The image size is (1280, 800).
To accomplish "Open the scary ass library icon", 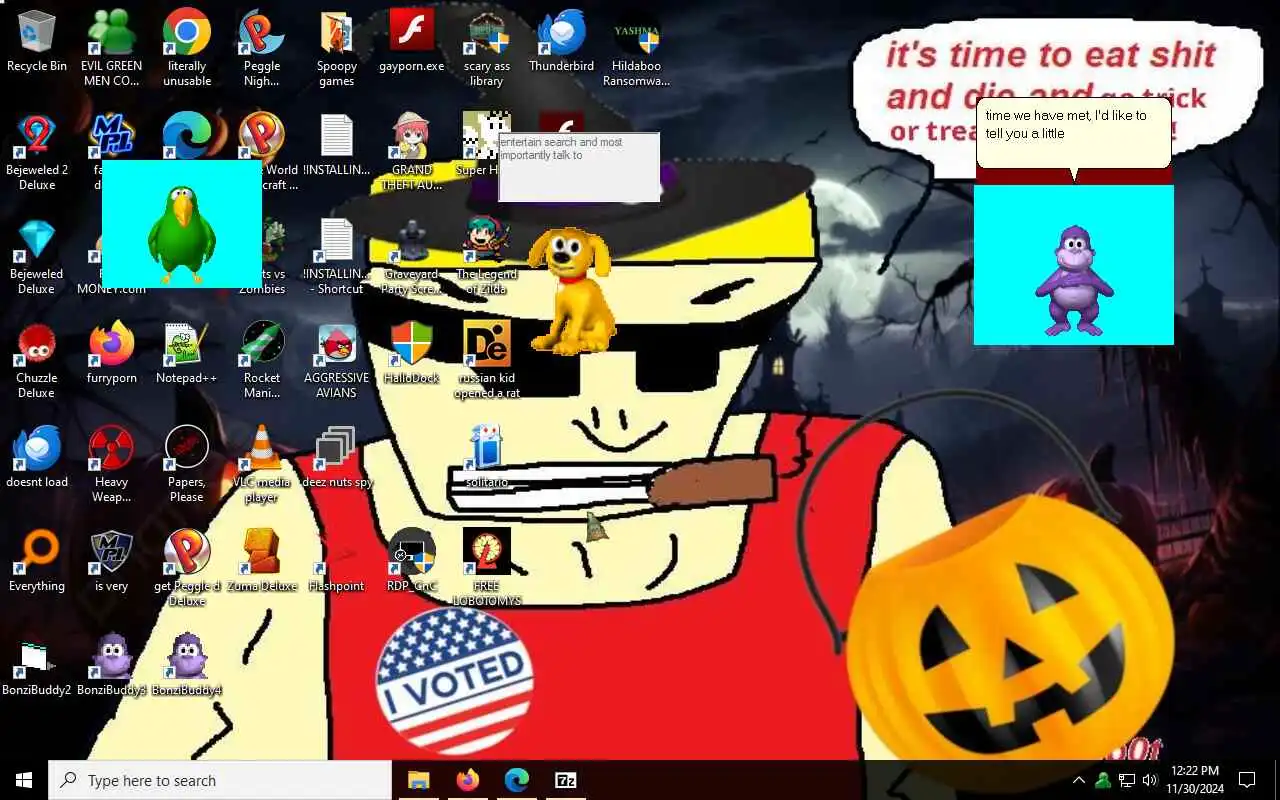I will [487, 48].
